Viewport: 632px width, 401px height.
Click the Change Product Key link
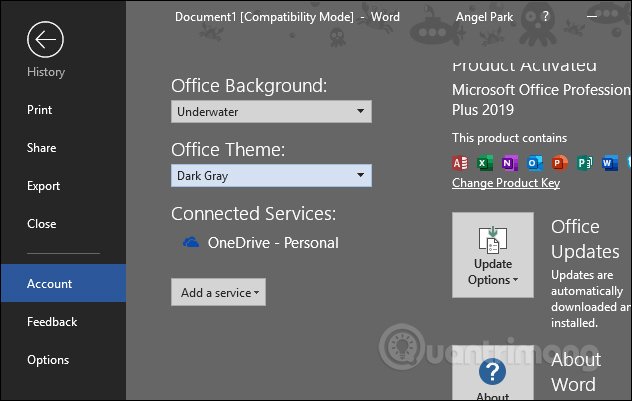(506, 183)
